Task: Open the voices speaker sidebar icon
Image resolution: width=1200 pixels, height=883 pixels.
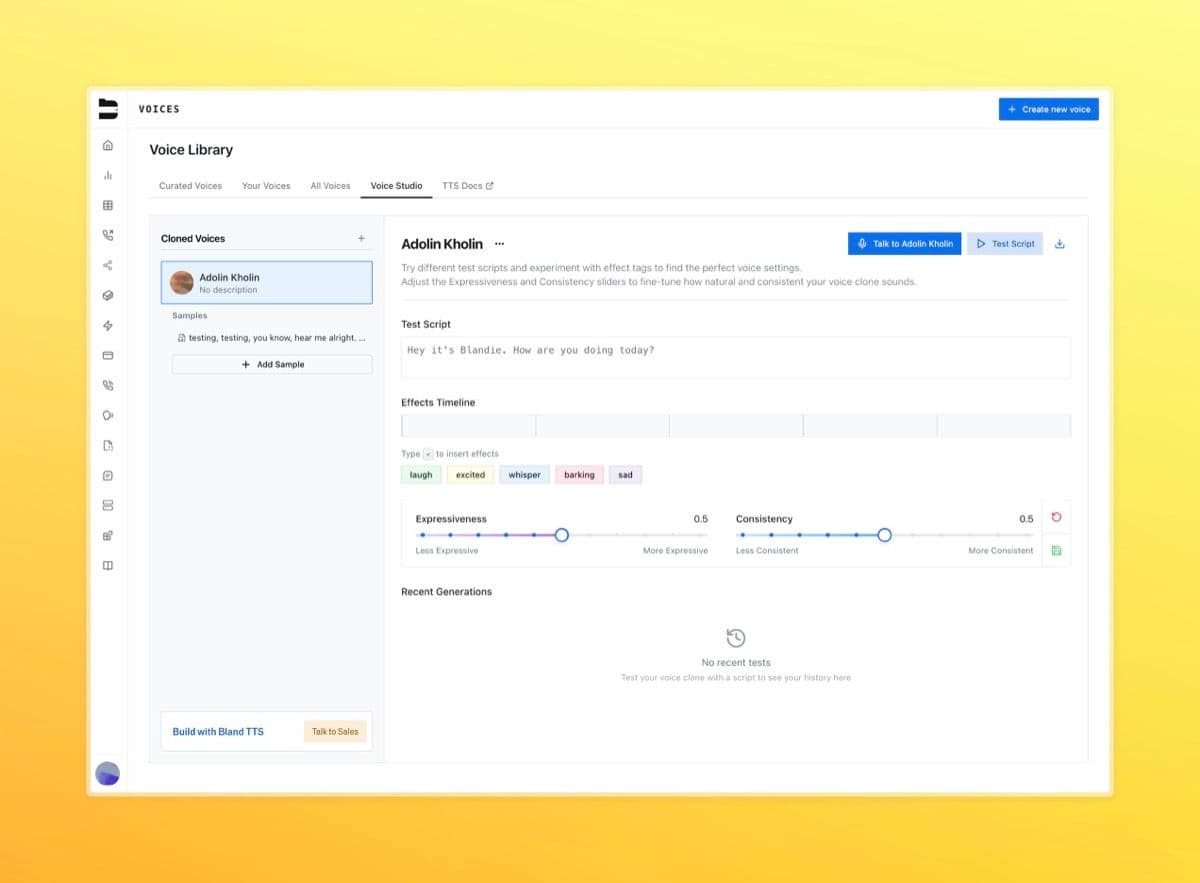Action: [x=108, y=415]
